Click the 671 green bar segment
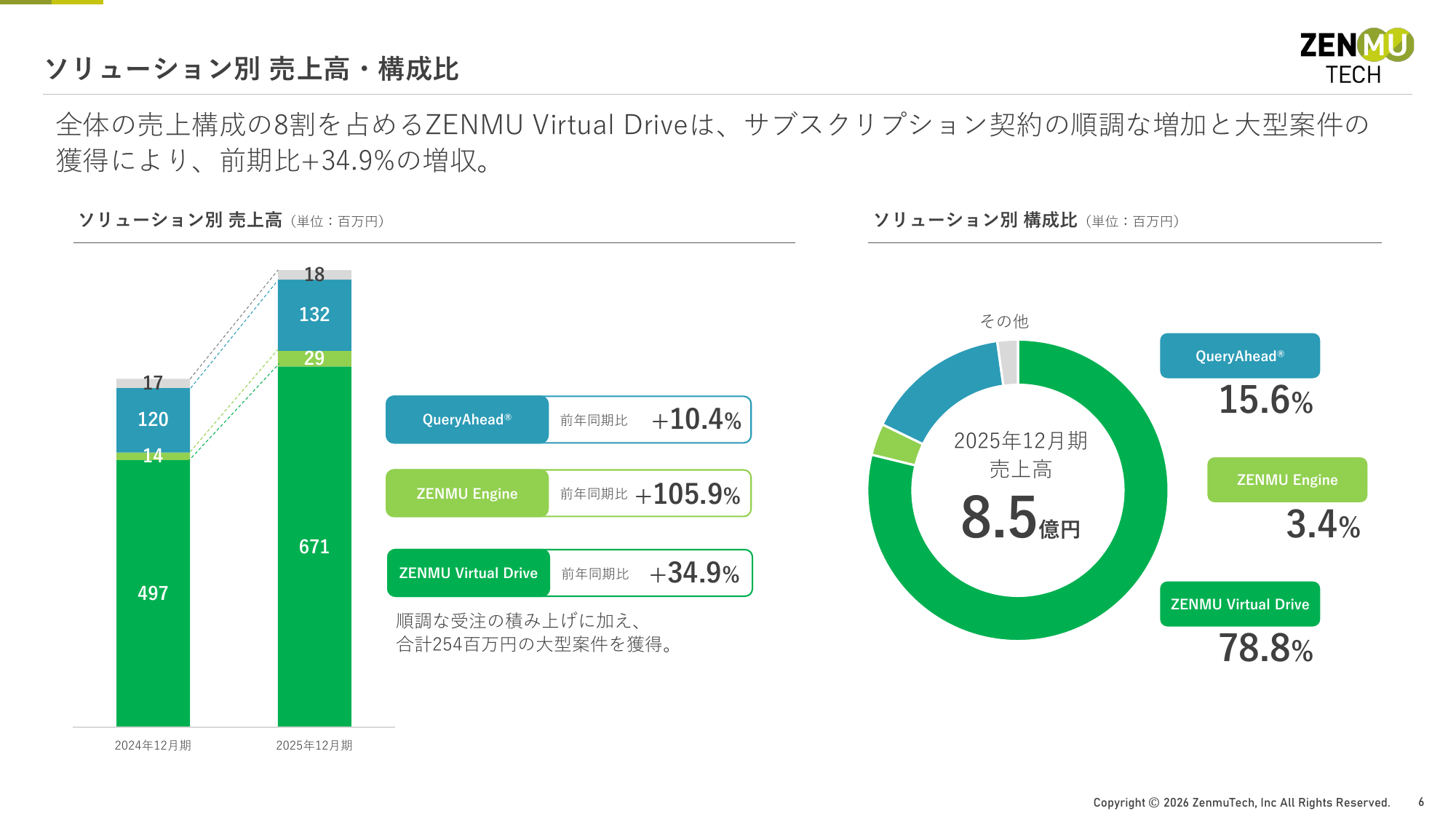The height and width of the screenshot is (819, 1456). (314, 546)
